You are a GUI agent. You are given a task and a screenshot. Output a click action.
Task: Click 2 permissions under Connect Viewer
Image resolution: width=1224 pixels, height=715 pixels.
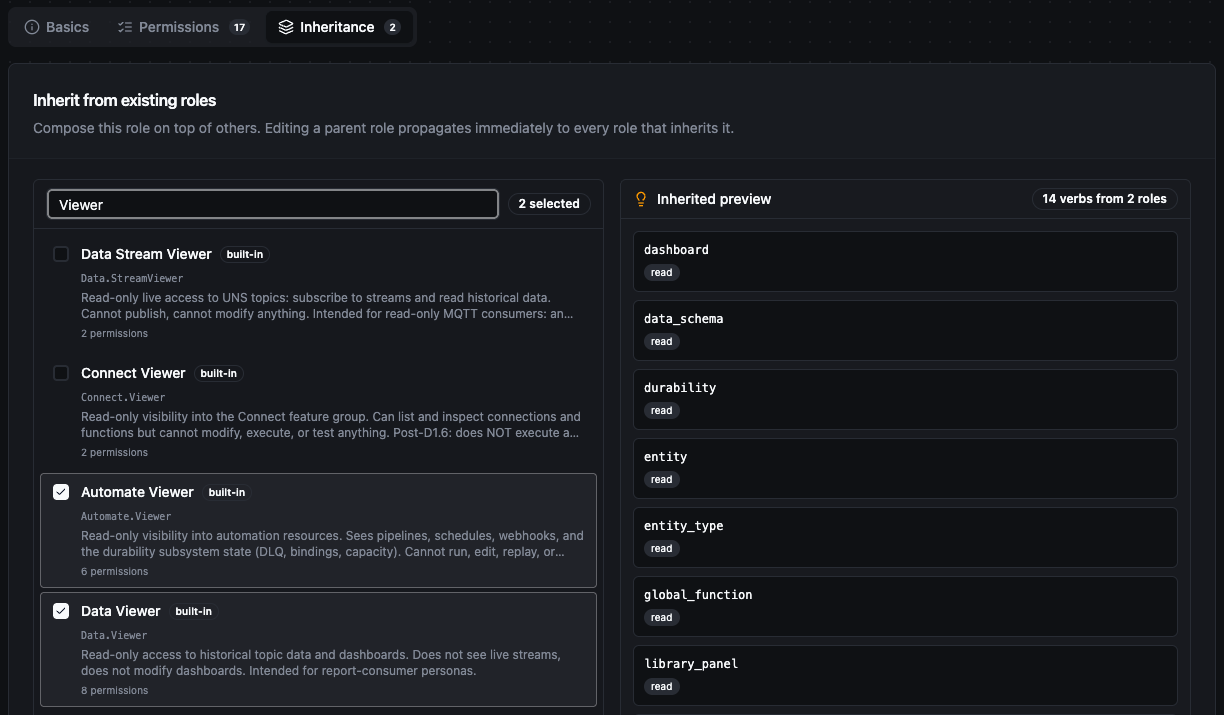point(114,453)
